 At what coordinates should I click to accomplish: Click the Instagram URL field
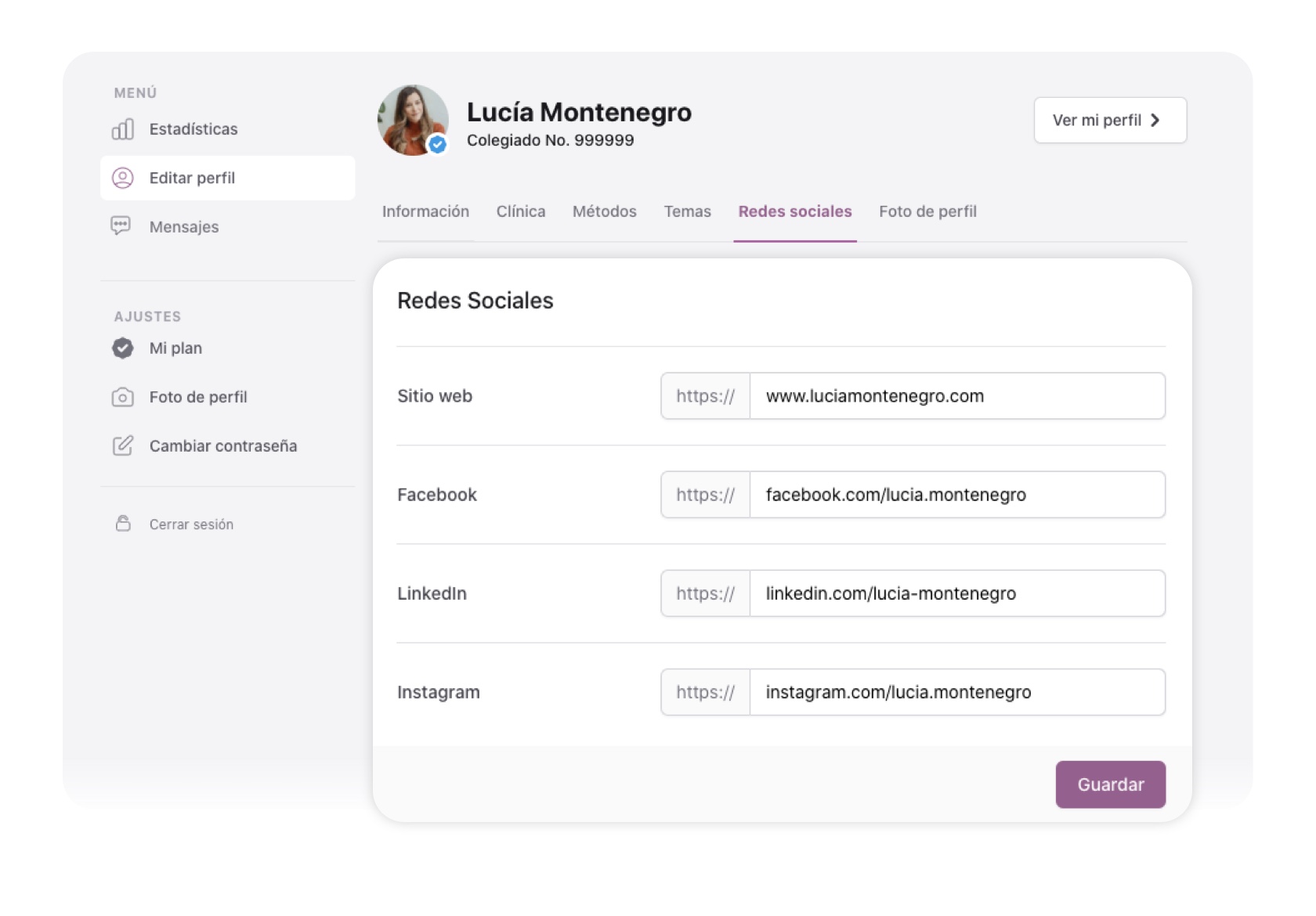click(957, 692)
